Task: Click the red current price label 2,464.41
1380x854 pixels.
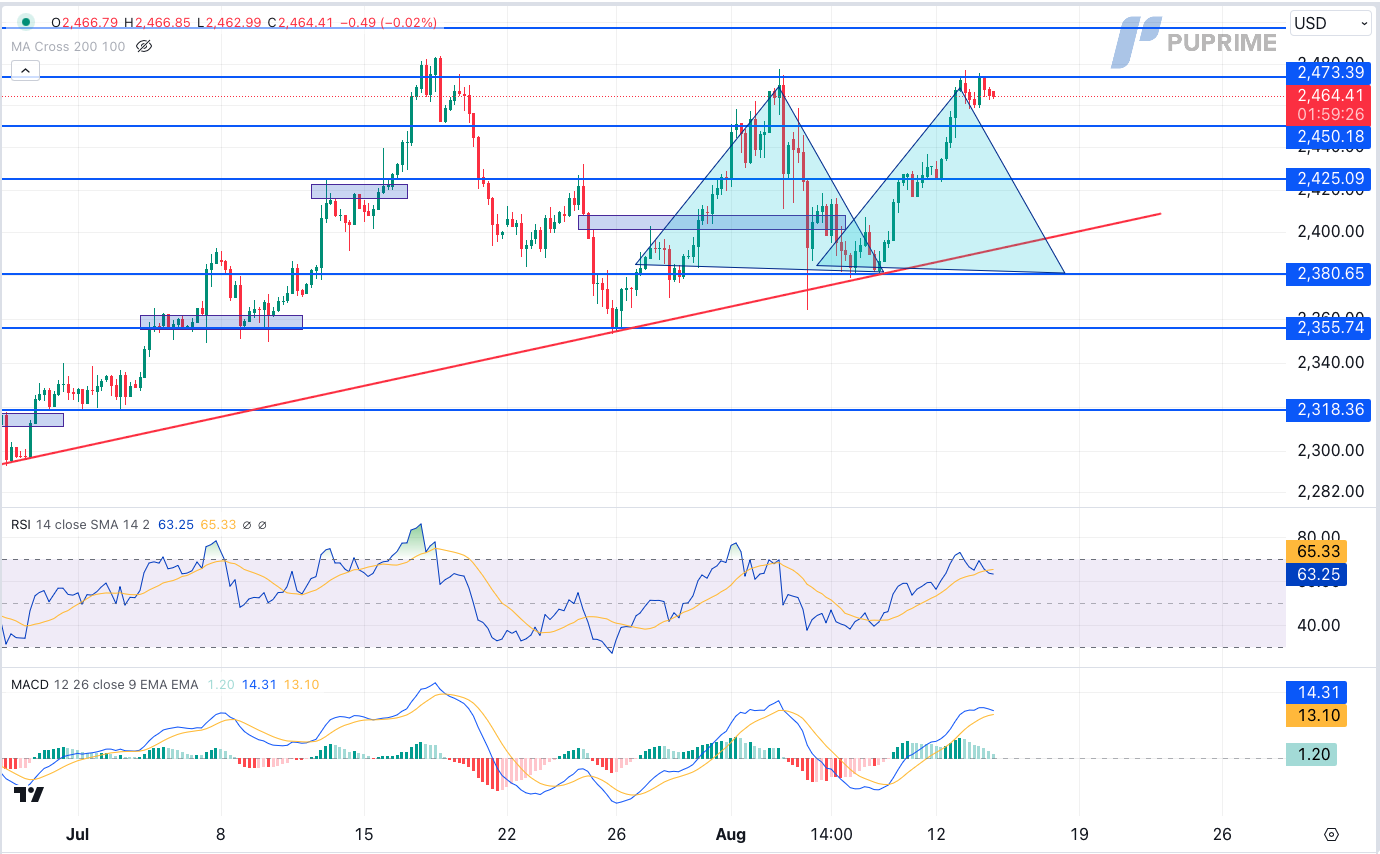Action: tap(1332, 96)
